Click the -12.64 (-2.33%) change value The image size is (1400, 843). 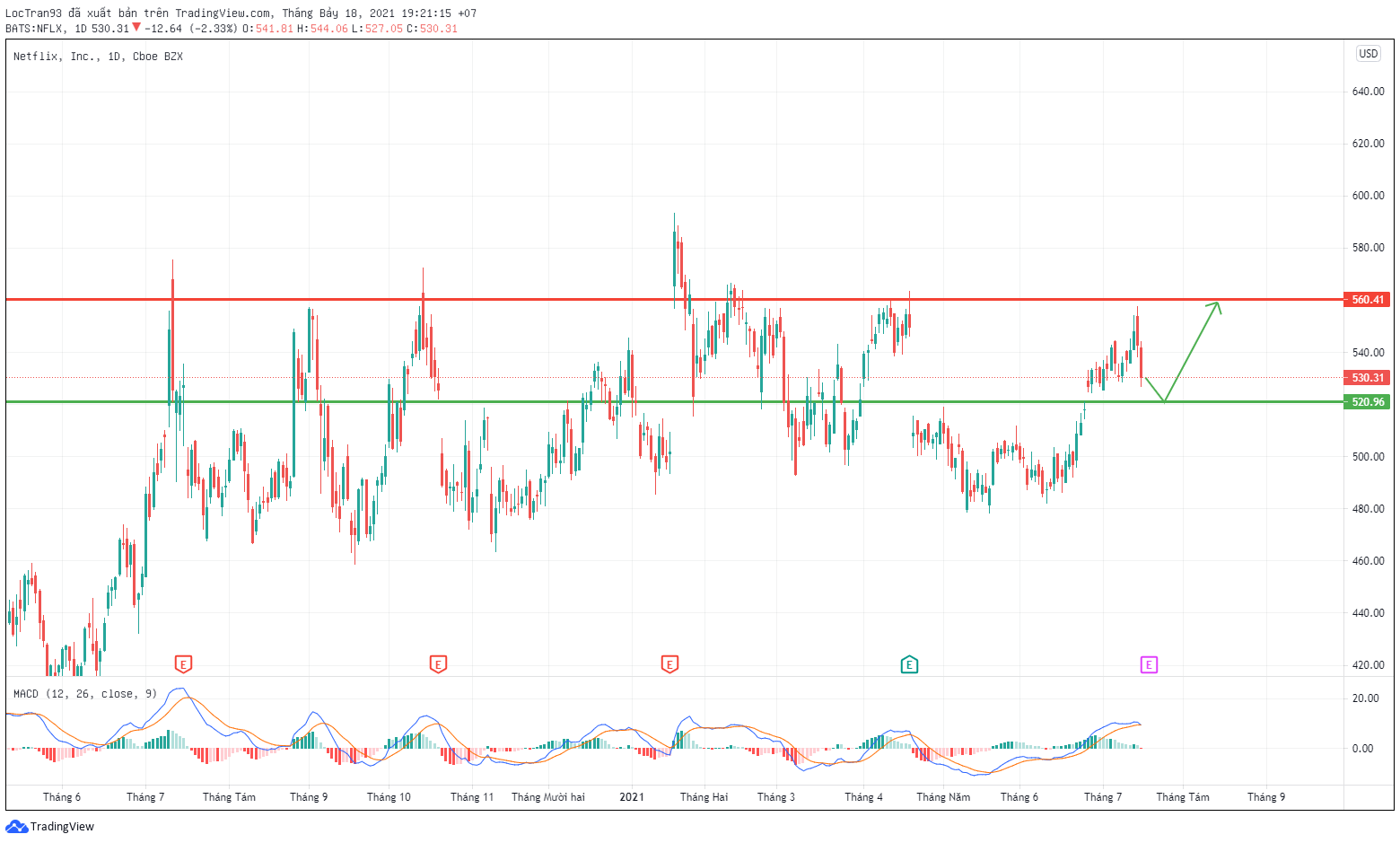click(x=191, y=29)
